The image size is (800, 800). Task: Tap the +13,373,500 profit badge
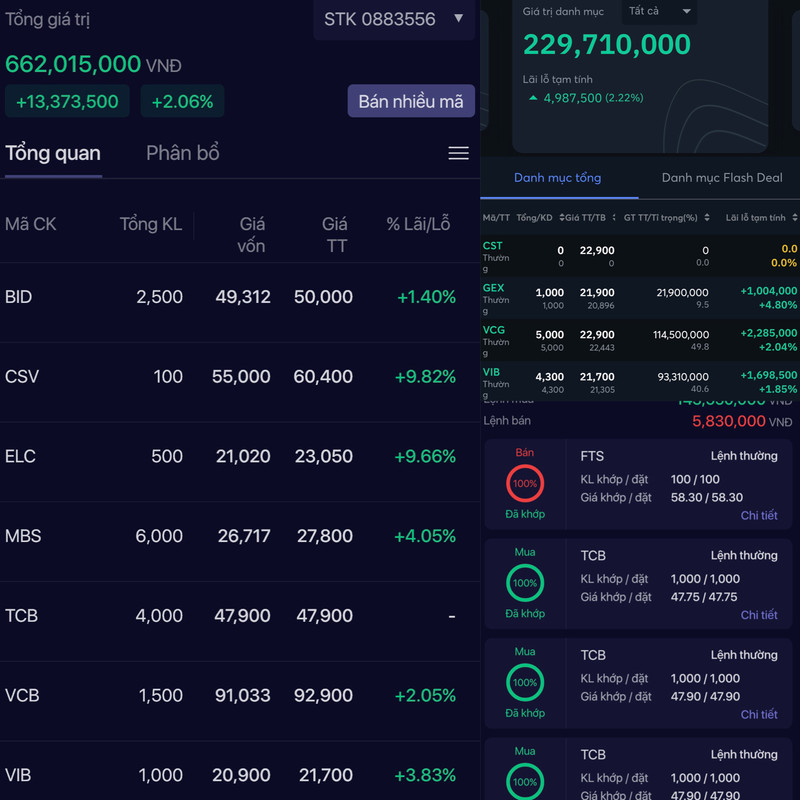67,101
